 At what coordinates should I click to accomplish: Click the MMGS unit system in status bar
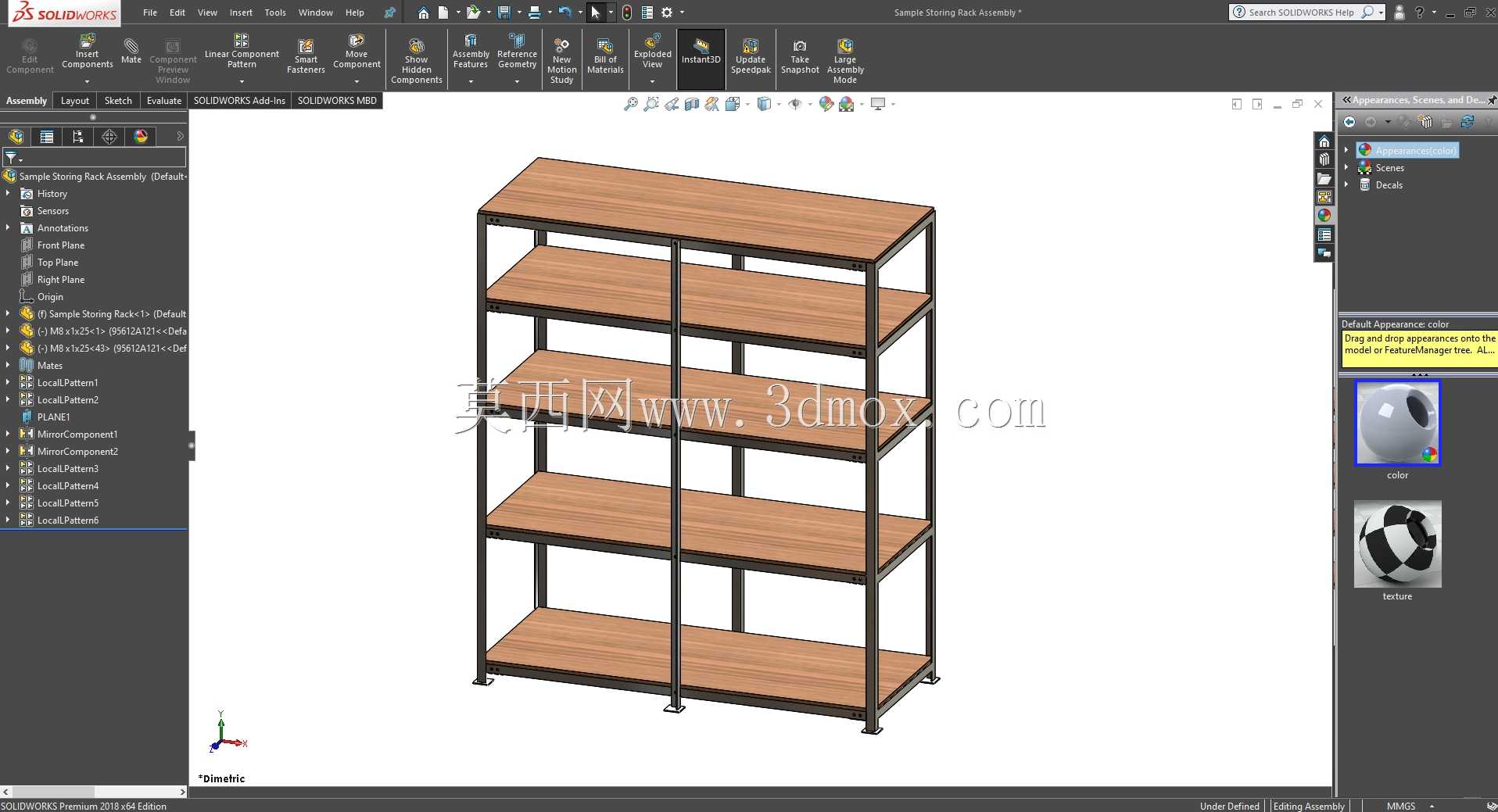pos(1401,806)
